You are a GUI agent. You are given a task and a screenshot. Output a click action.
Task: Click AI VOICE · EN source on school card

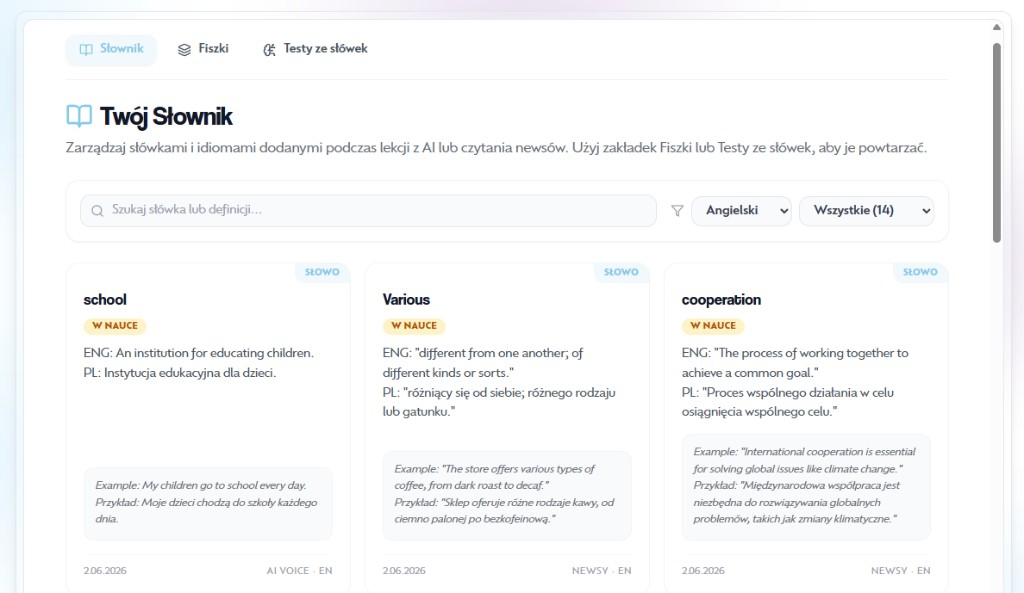[x=299, y=570]
